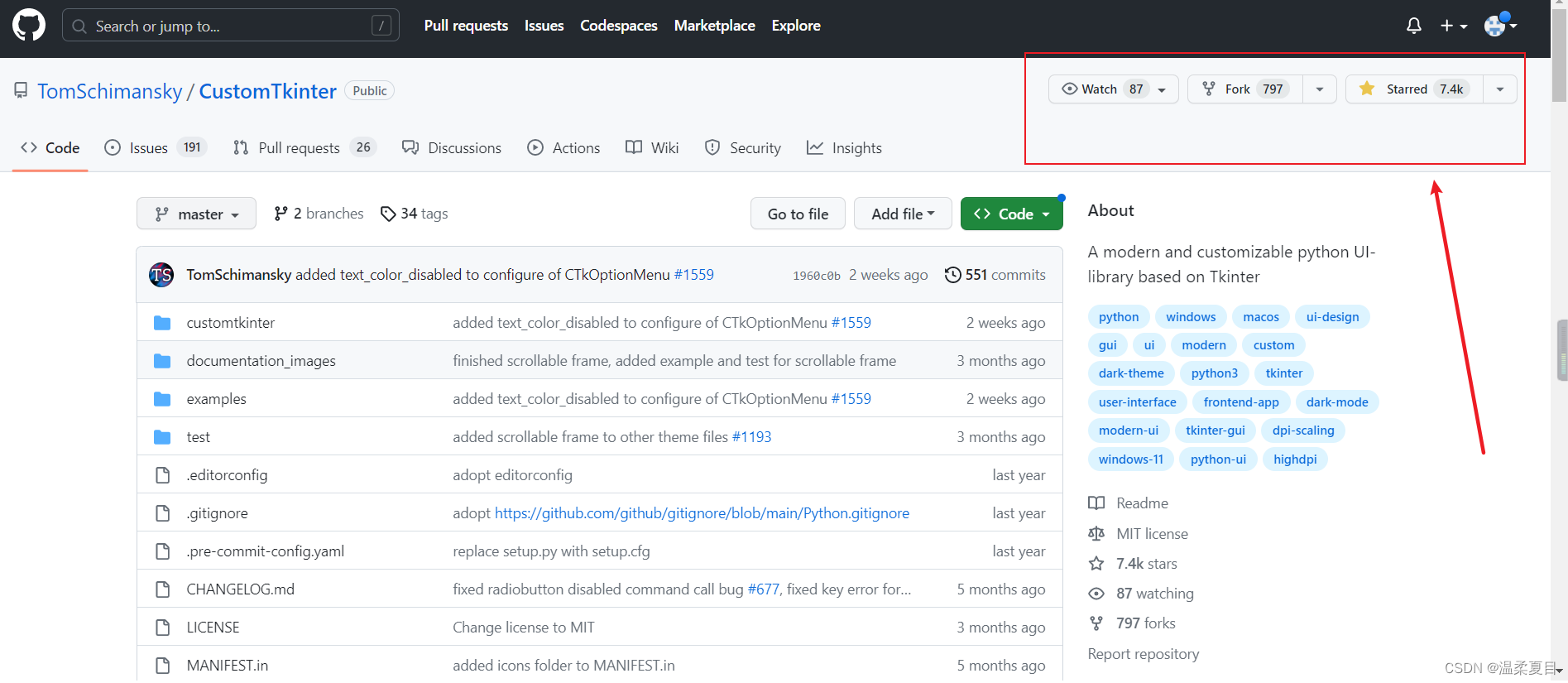Switch to the Code tab
Image resolution: width=1568 pixels, height=683 pixels.
point(50,148)
